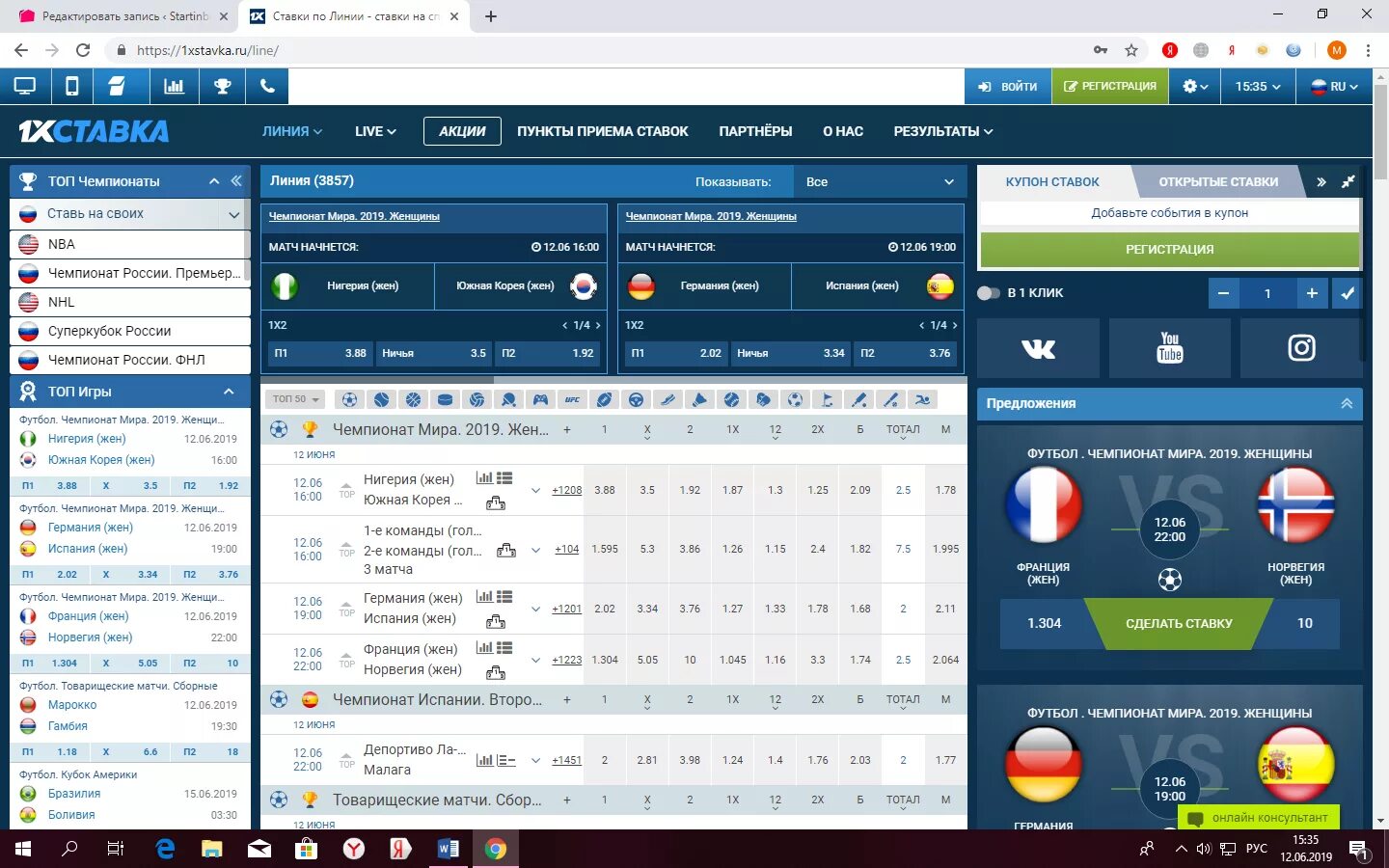
Task: Pick the 10 odds in Франция Норвегия offer
Action: [x=1304, y=623]
